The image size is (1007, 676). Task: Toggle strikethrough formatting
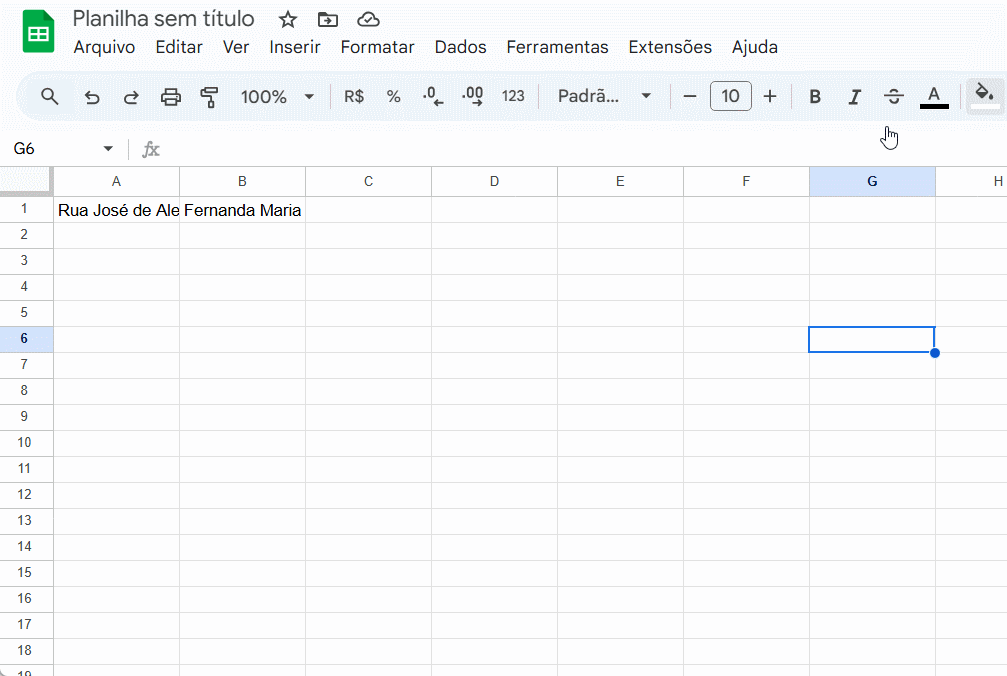click(894, 97)
